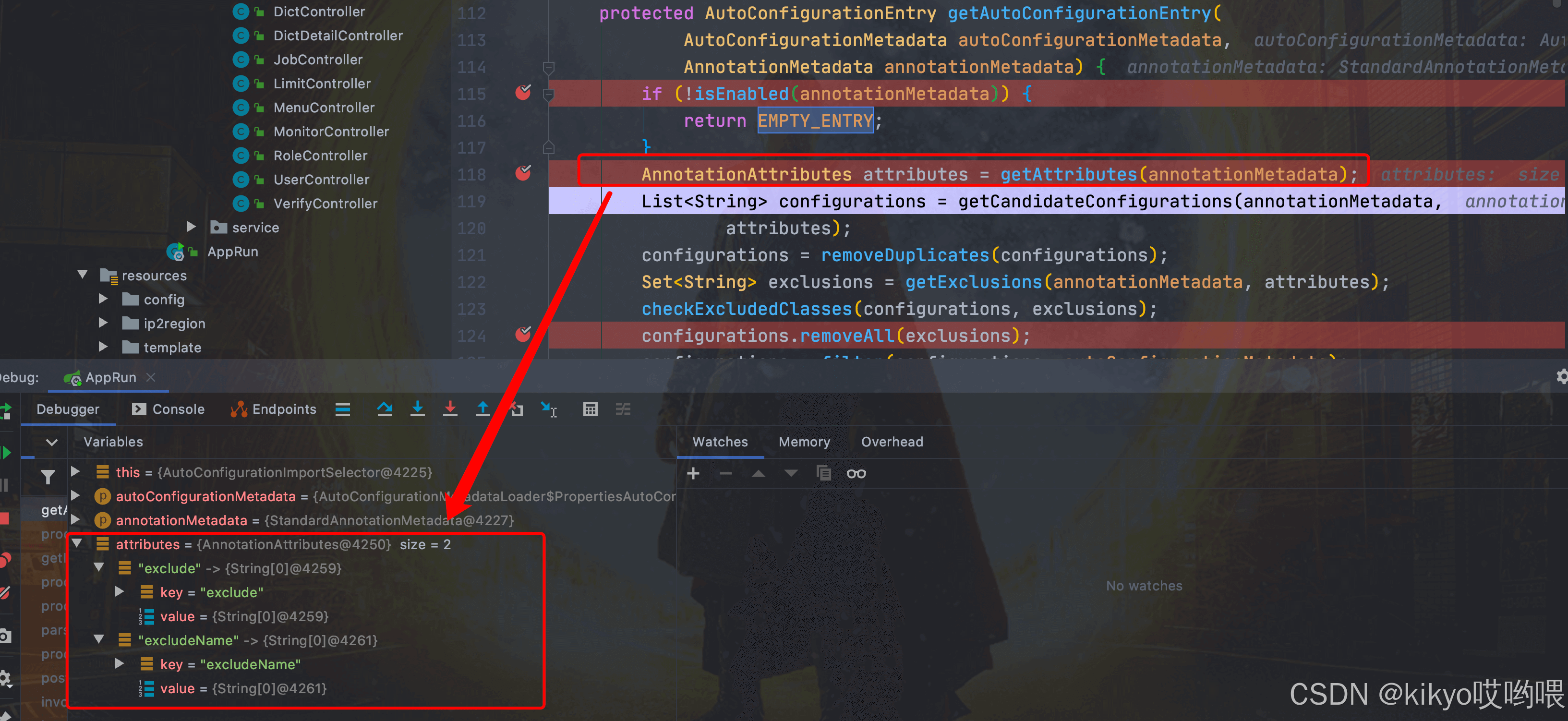Click the Step Into icon
1568x721 pixels.
[x=418, y=409]
